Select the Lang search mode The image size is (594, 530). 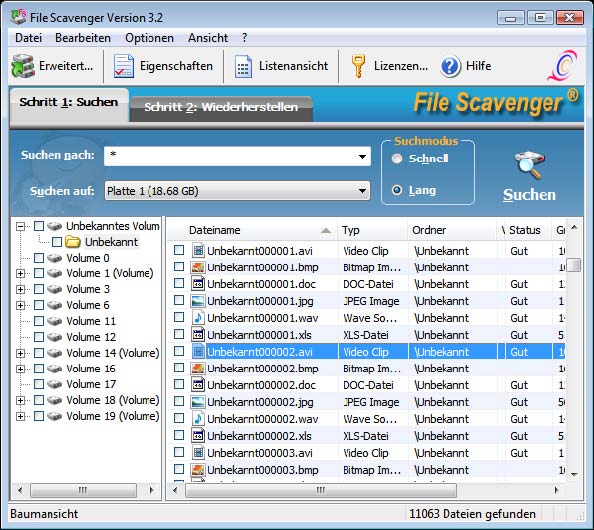[x=397, y=190]
